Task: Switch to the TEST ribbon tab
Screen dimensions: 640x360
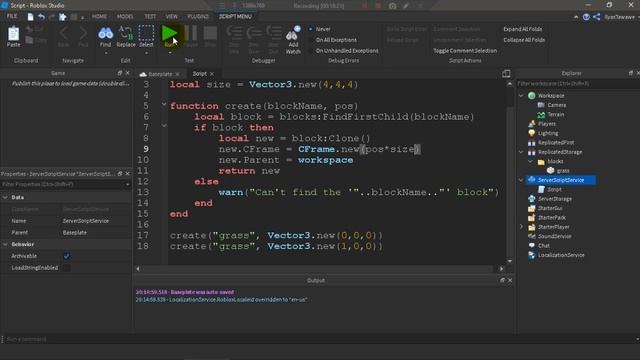Action: pyautogui.click(x=150, y=17)
